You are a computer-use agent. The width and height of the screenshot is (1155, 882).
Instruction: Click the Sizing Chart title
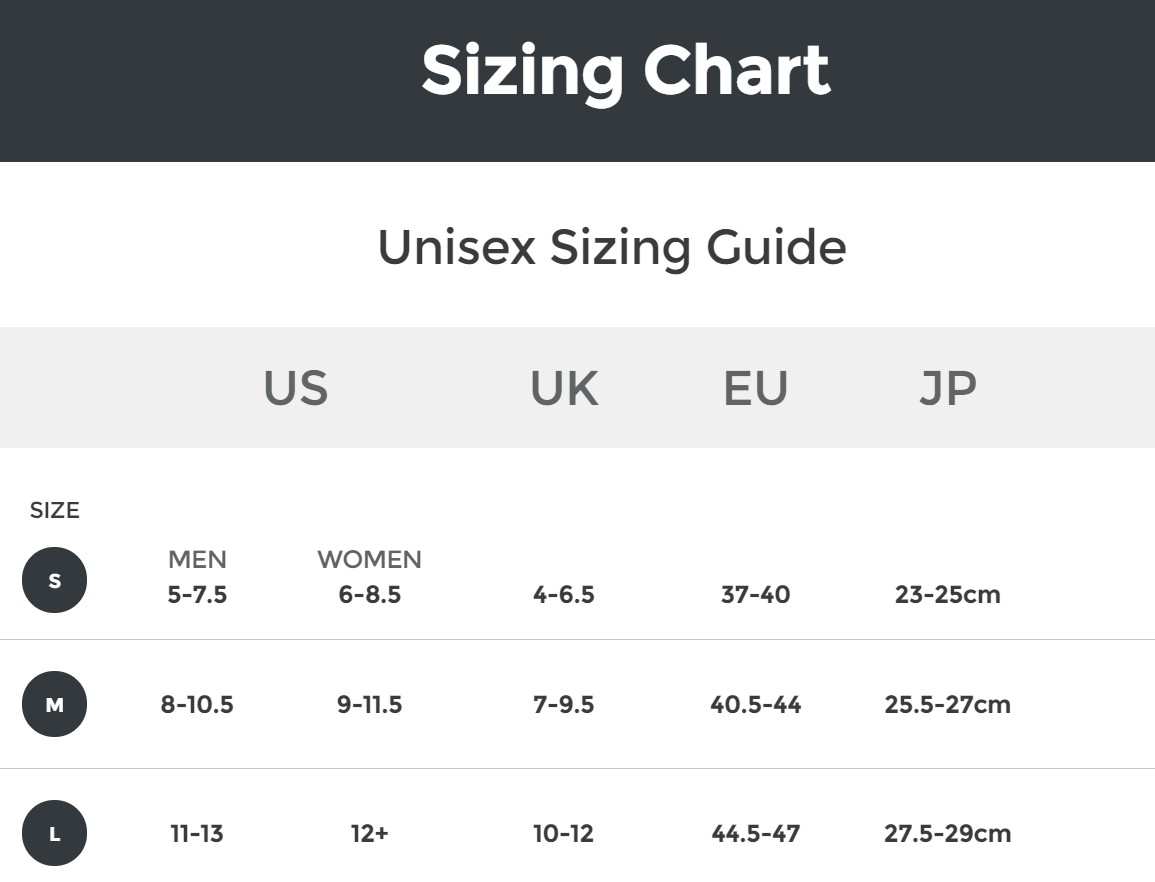[625, 70]
